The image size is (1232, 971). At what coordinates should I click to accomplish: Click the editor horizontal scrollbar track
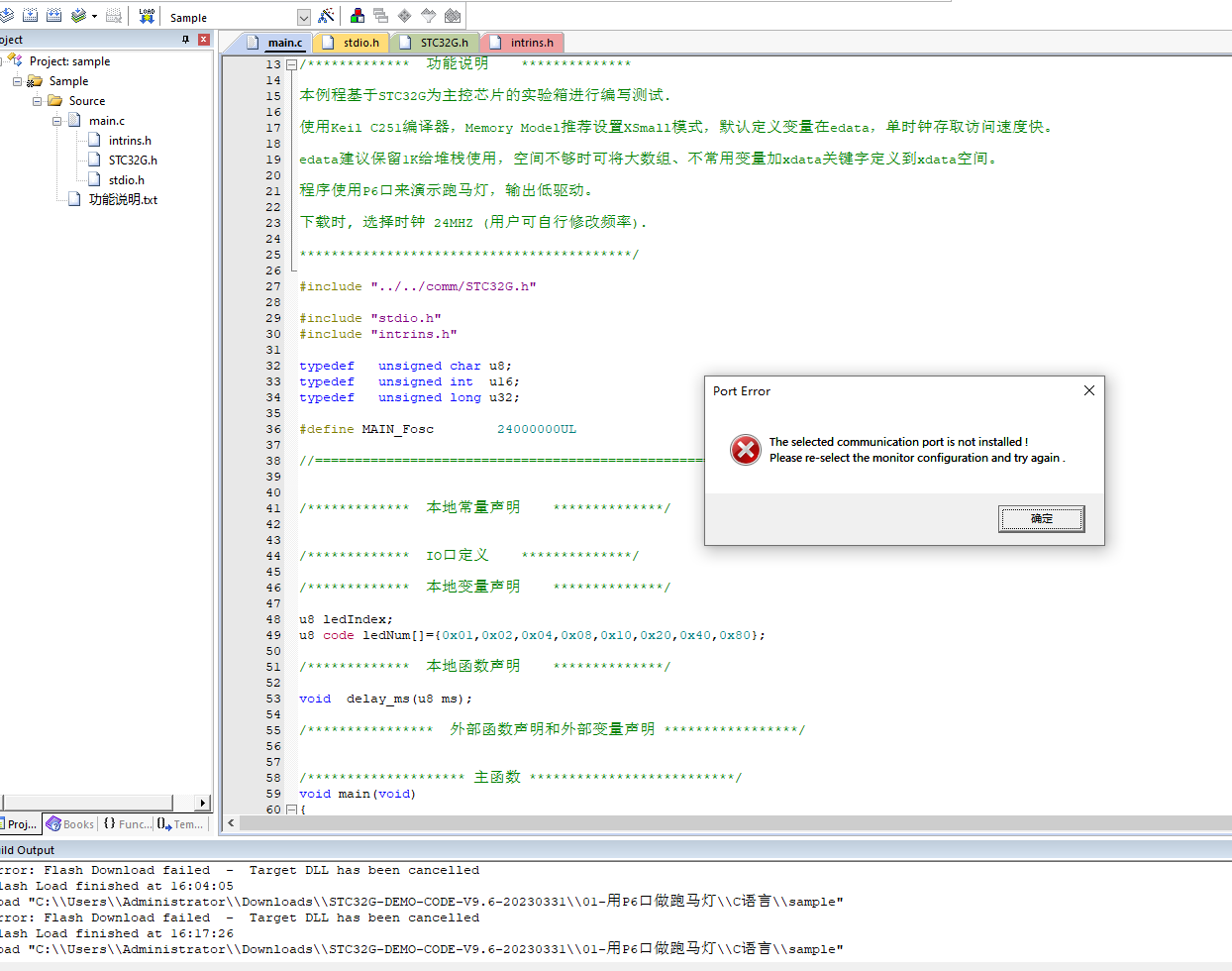735,822
